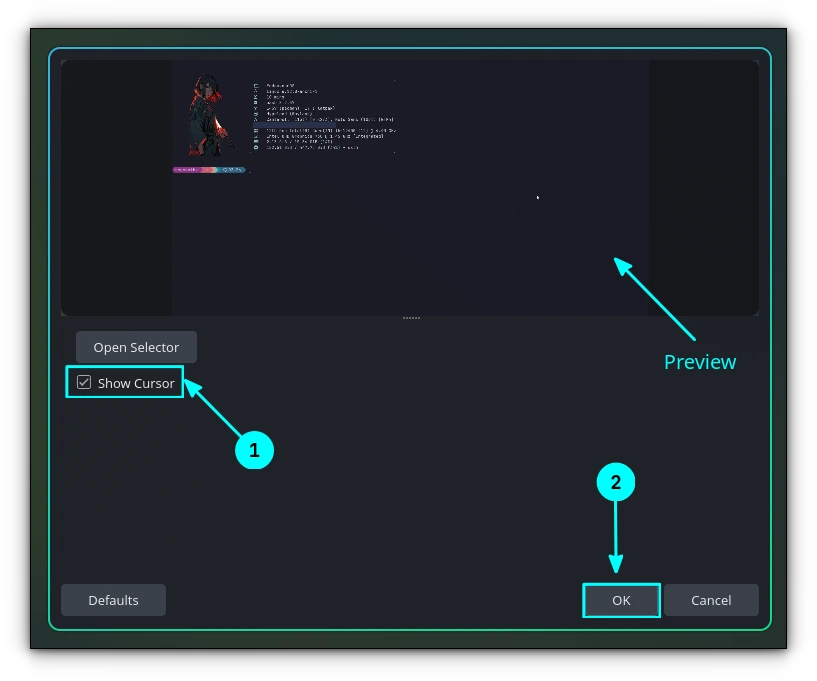Click the numbered circle marked 2

[x=615, y=482]
